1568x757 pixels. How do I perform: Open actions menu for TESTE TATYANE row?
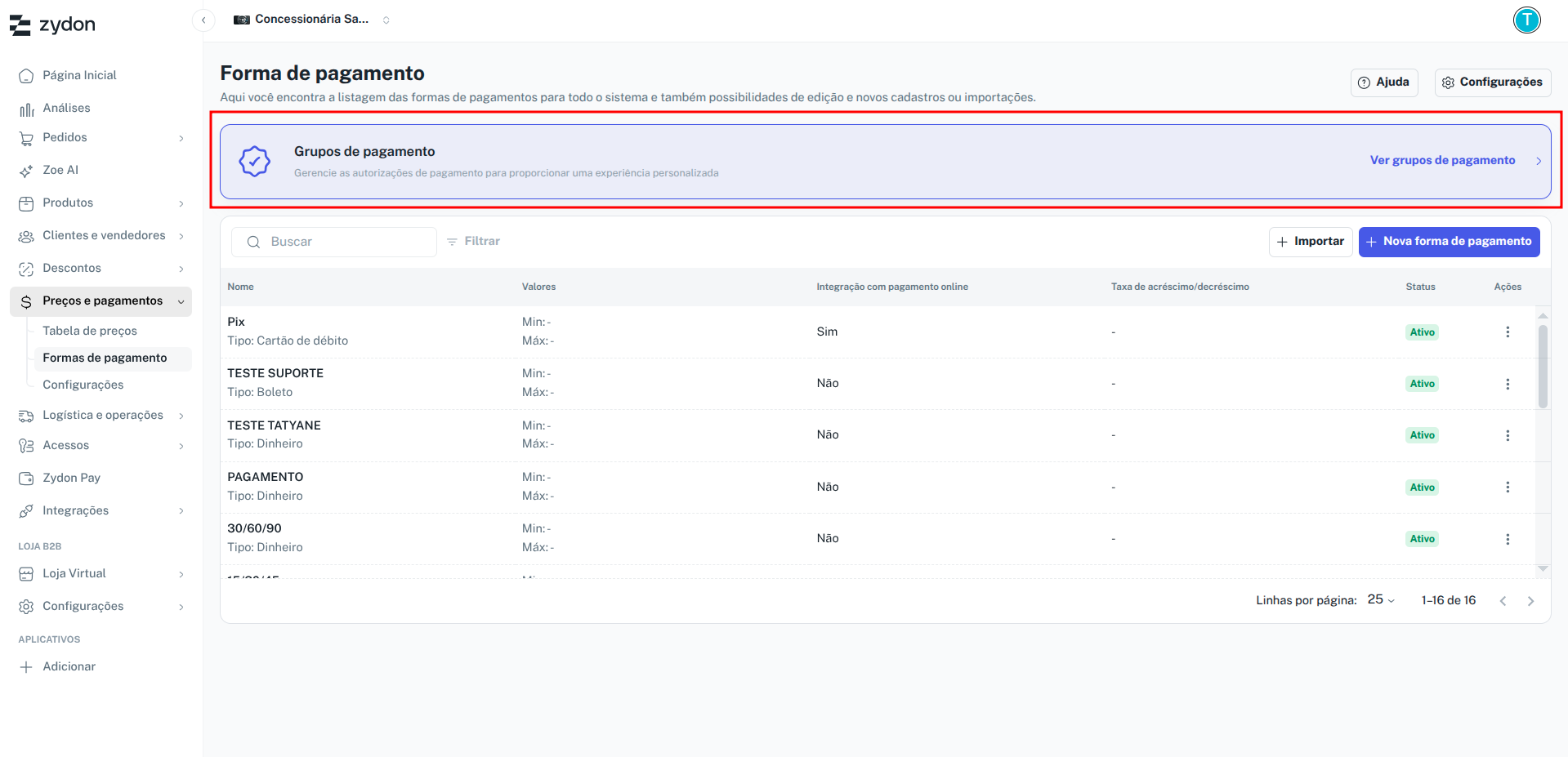coord(1508,435)
